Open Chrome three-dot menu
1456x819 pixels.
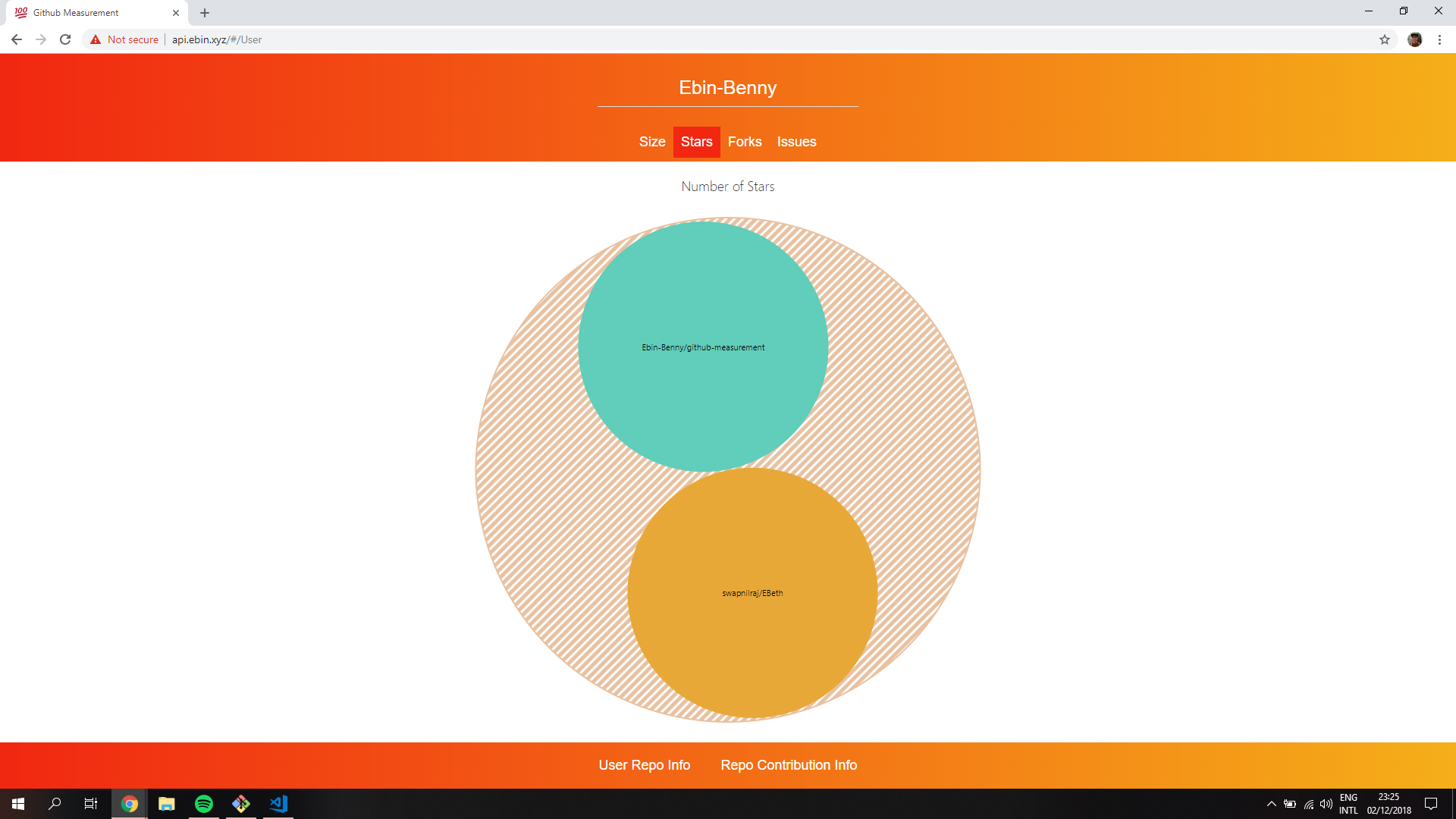coord(1439,39)
